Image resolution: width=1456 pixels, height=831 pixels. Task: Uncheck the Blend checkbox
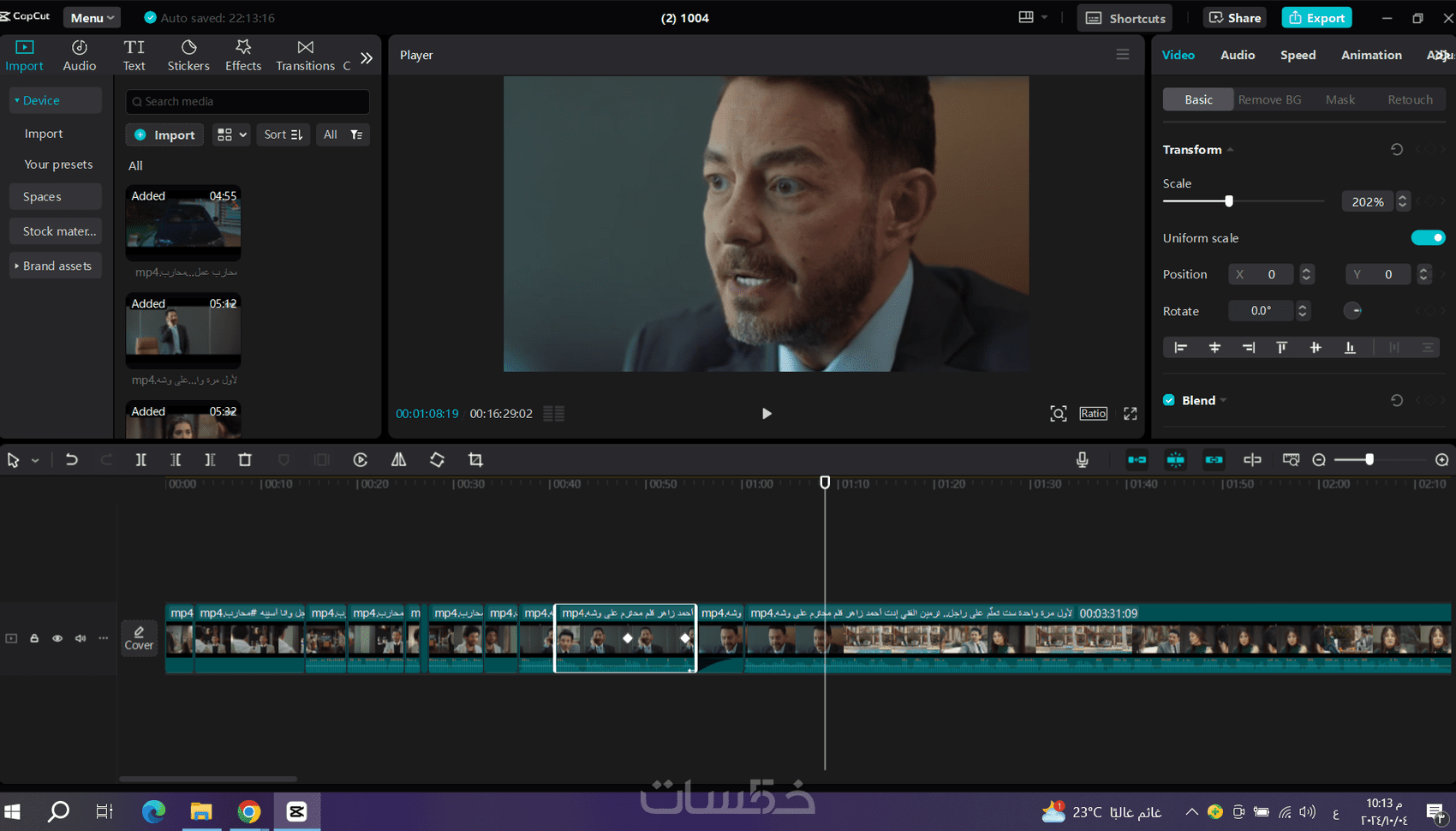(x=1169, y=400)
